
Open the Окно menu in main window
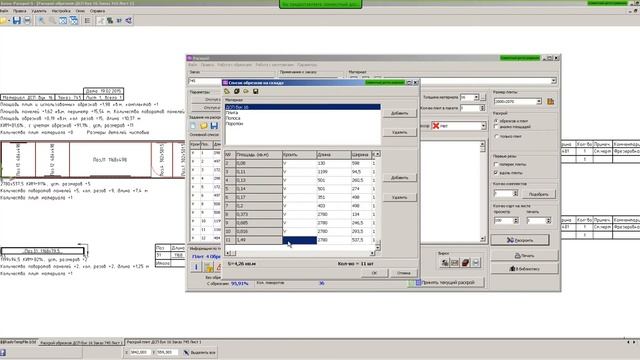pyautogui.click(x=80, y=11)
